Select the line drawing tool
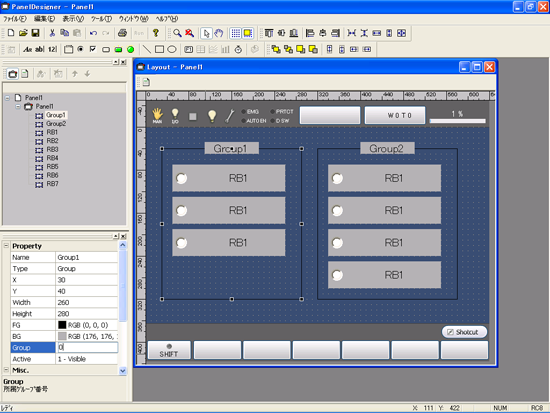The height and width of the screenshot is (413, 550). [x=147, y=49]
